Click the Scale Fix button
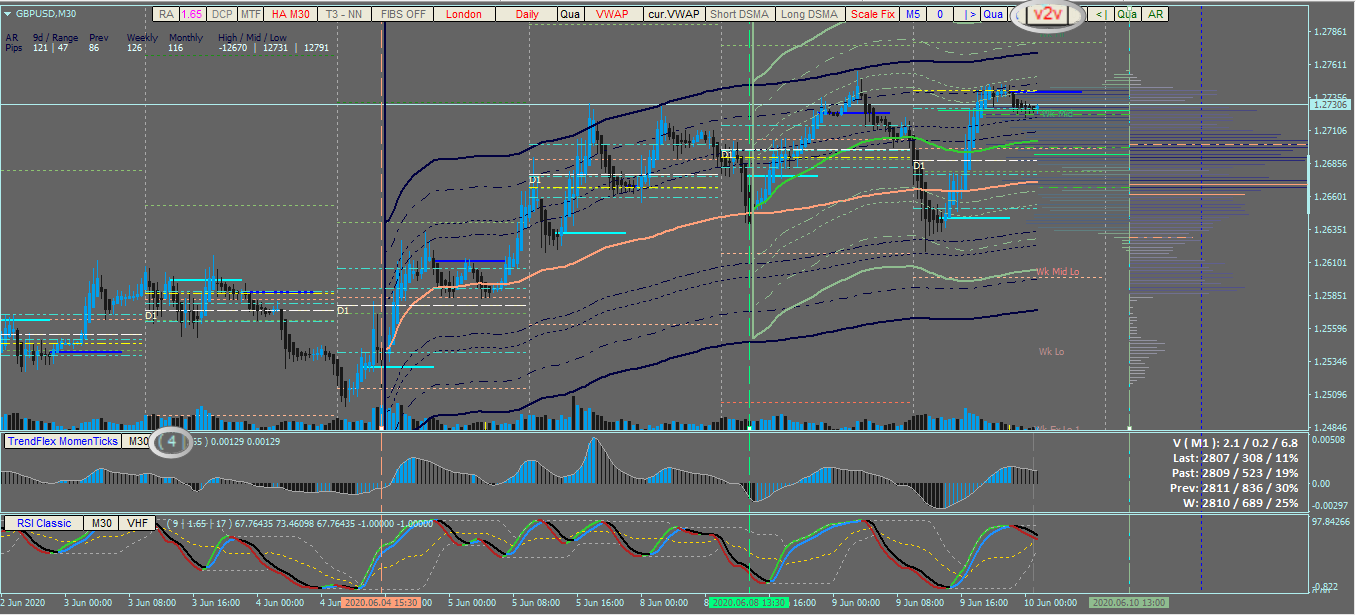The image size is (1356, 615). [x=872, y=14]
